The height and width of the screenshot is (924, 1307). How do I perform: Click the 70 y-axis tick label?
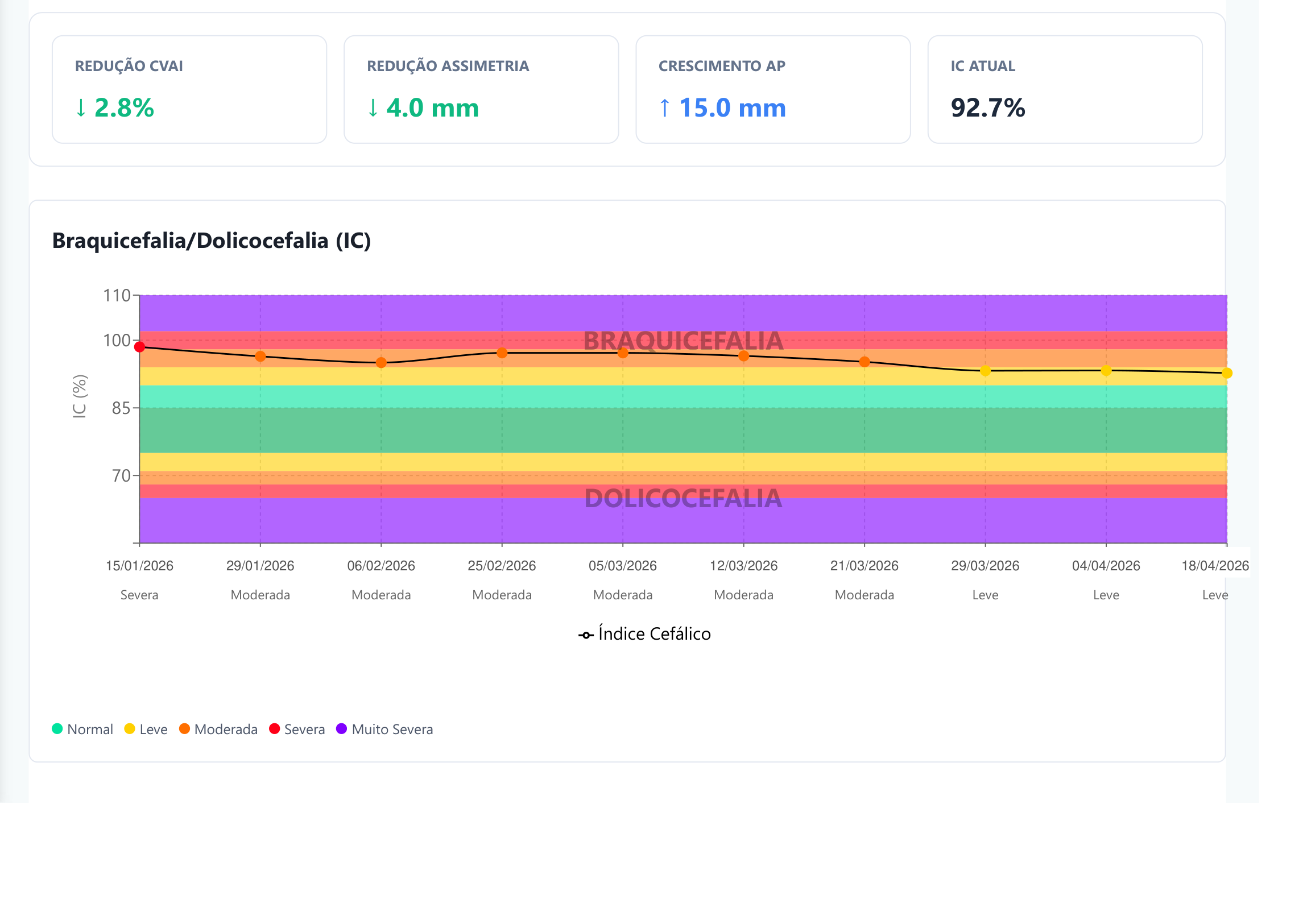[121, 476]
